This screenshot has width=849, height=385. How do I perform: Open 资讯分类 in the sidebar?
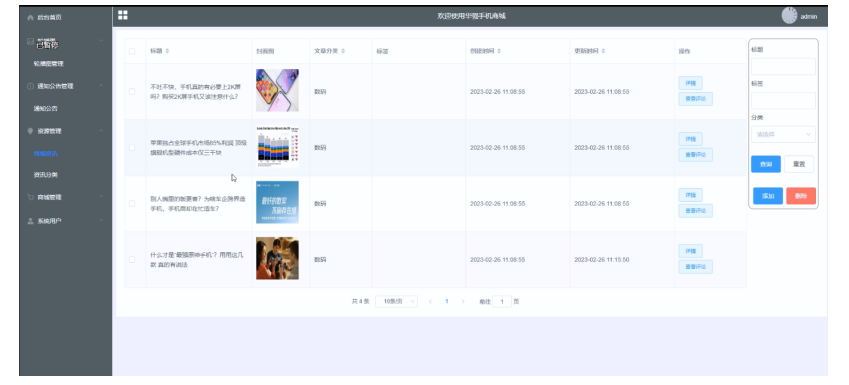(45, 175)
